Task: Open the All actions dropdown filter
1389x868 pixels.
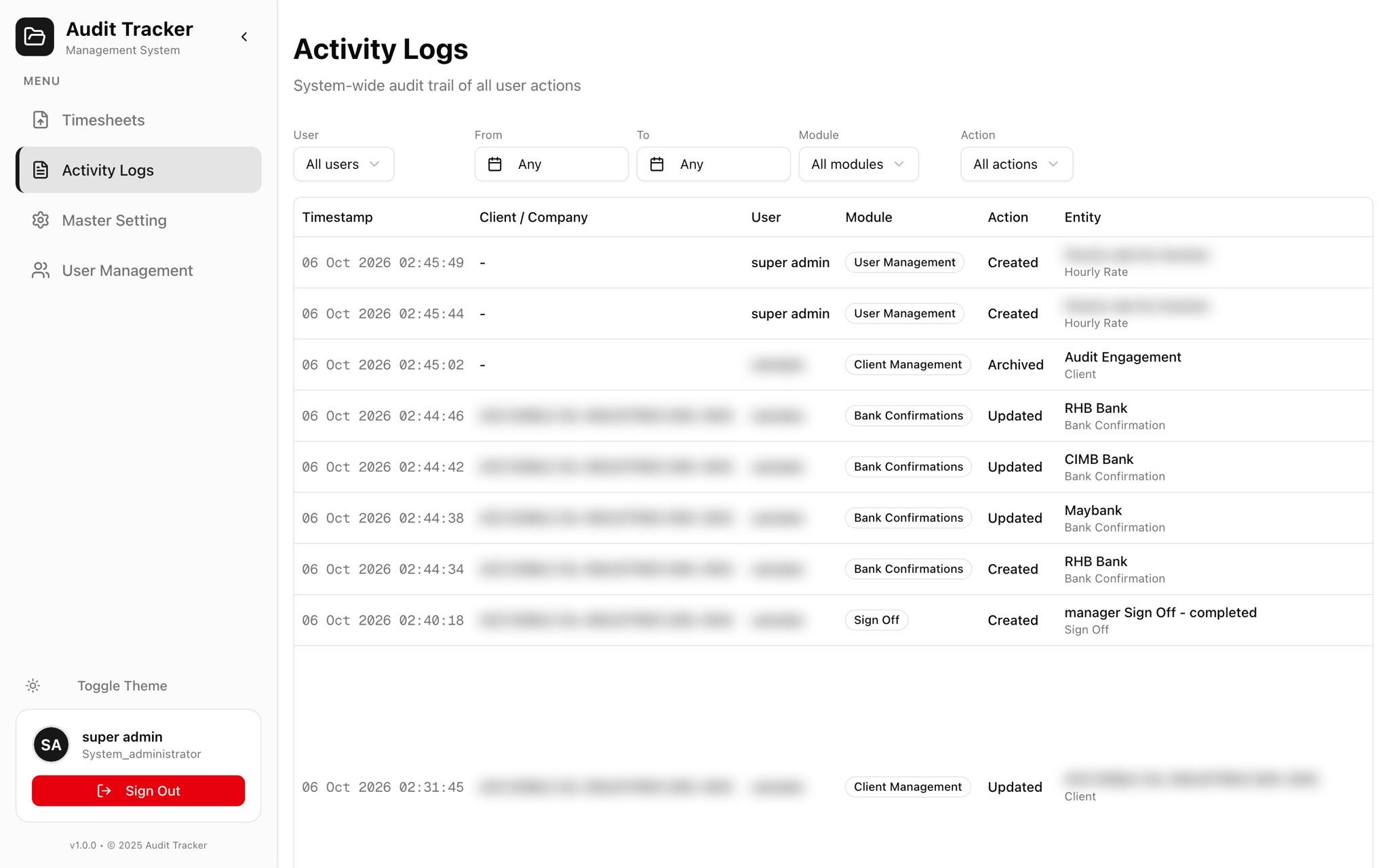Action: pyautogui.click(x=1017, y=164)
